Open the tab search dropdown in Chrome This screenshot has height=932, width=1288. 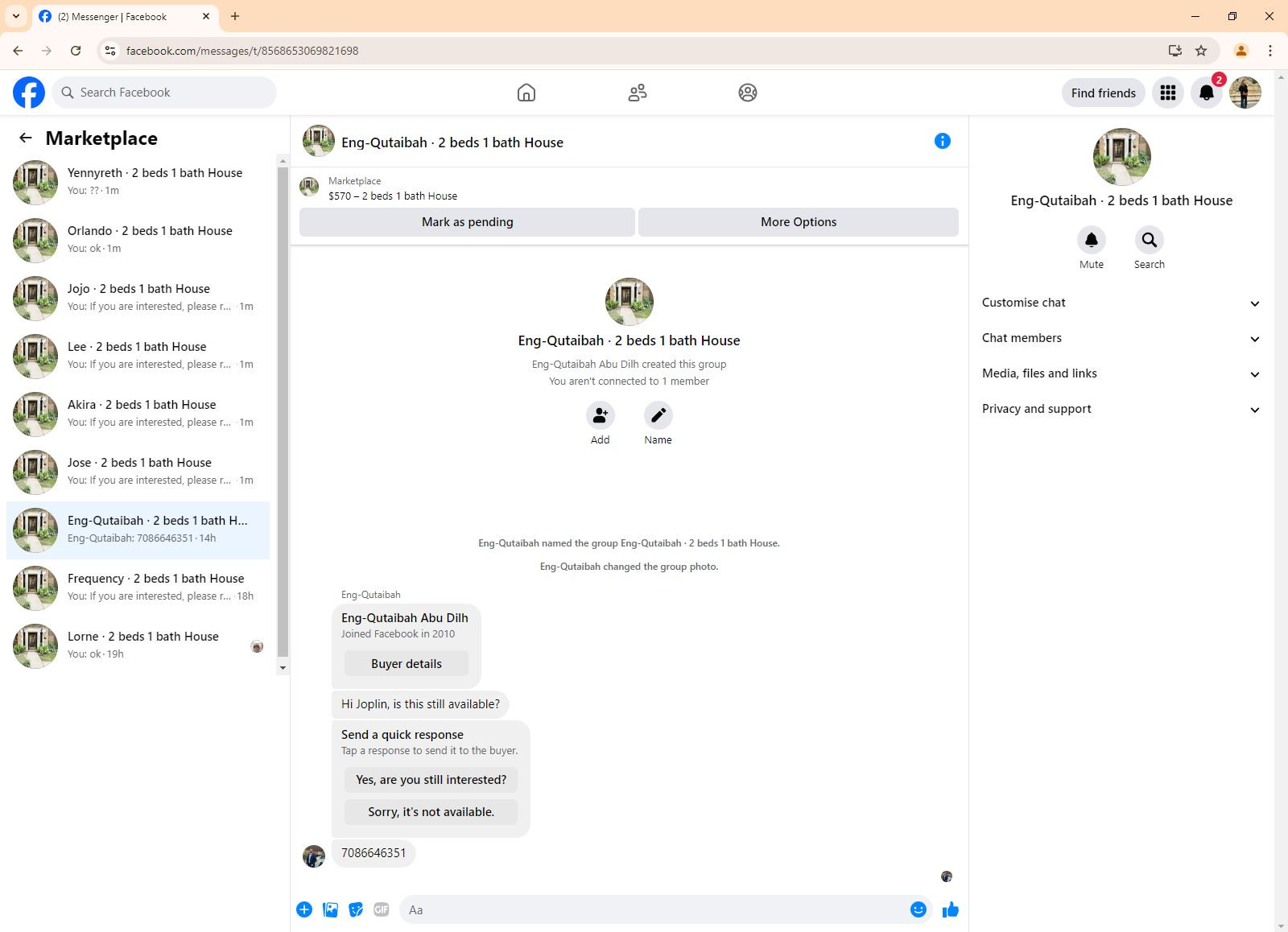16,16
